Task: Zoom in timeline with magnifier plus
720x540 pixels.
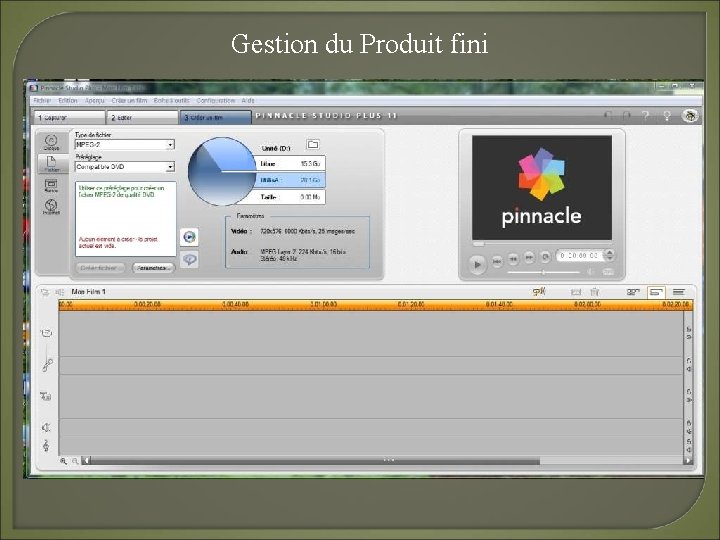Action: point(63,461)
